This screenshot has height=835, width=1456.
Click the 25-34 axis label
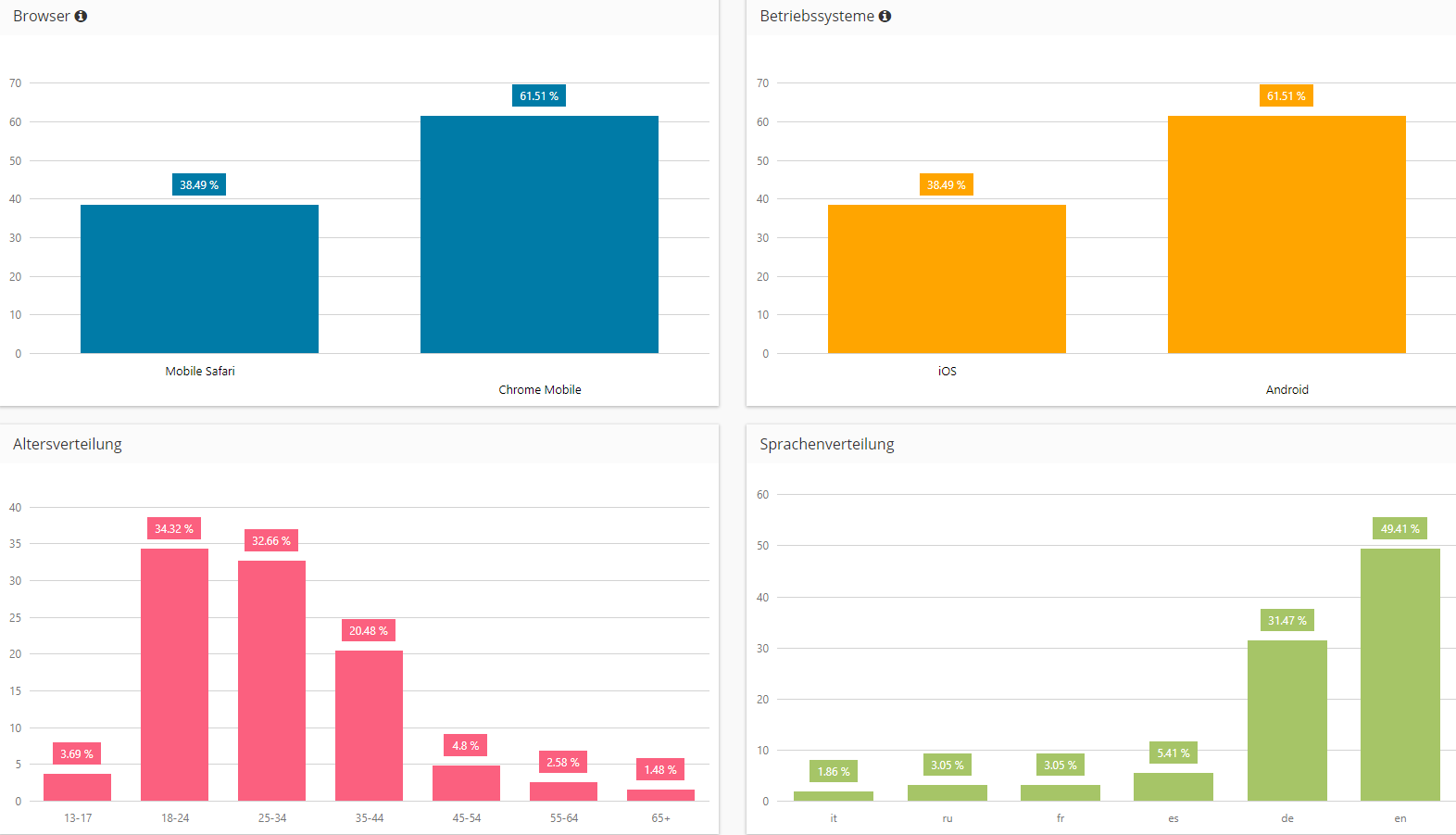pos(272,818)
